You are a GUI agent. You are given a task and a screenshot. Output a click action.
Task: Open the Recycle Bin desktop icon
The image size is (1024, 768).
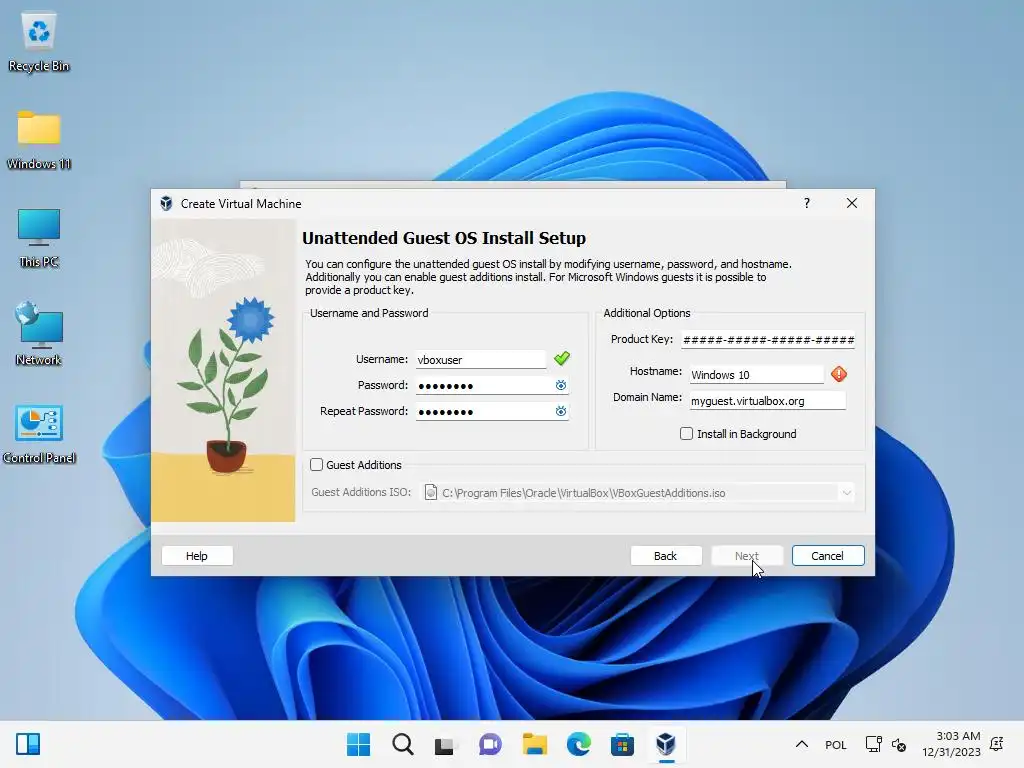(39, 42)
